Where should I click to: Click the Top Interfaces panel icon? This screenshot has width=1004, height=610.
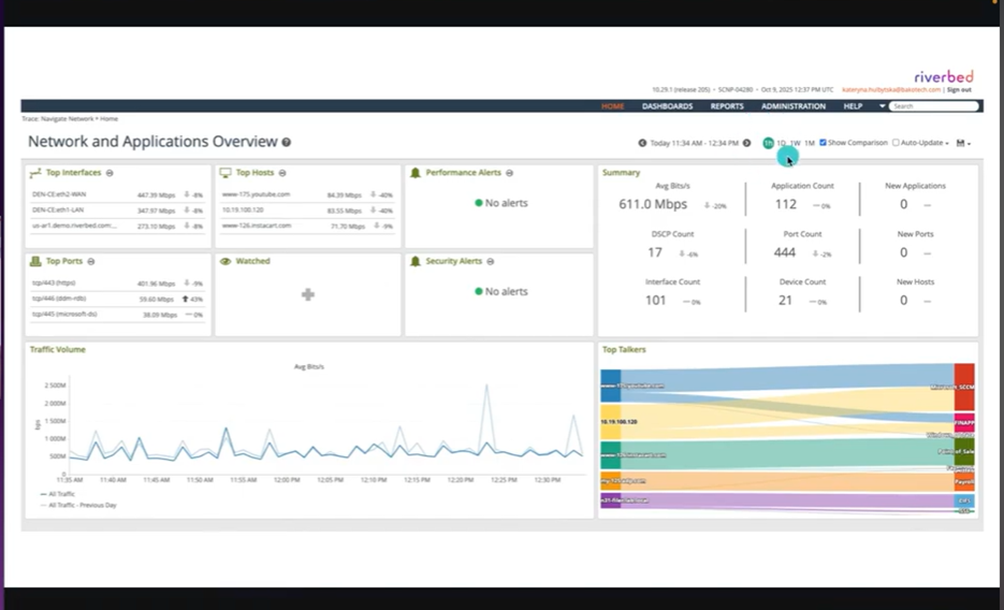tap(37, 173)
